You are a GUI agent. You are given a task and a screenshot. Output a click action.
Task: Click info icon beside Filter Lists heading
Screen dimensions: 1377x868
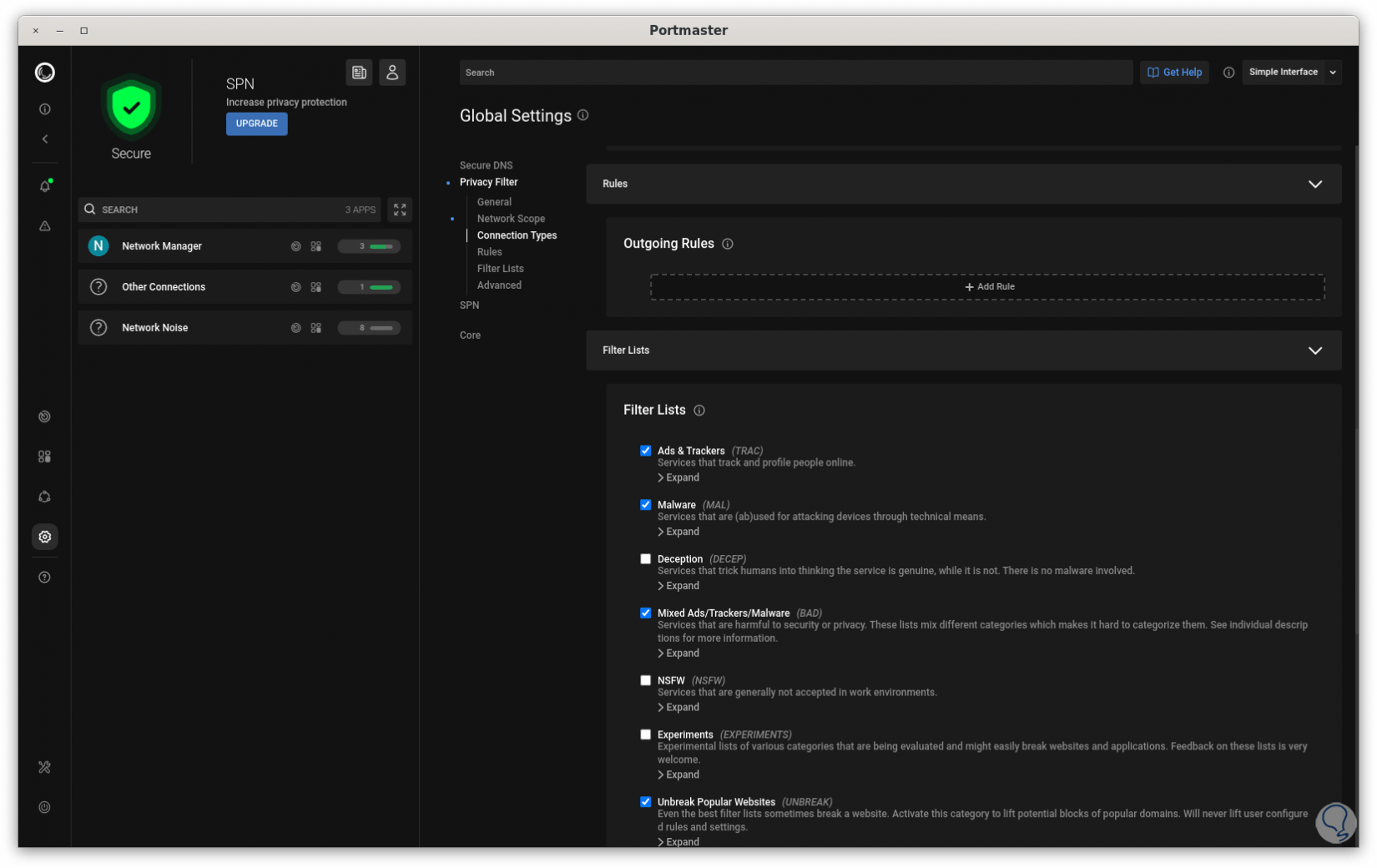(x=699, y=411)
